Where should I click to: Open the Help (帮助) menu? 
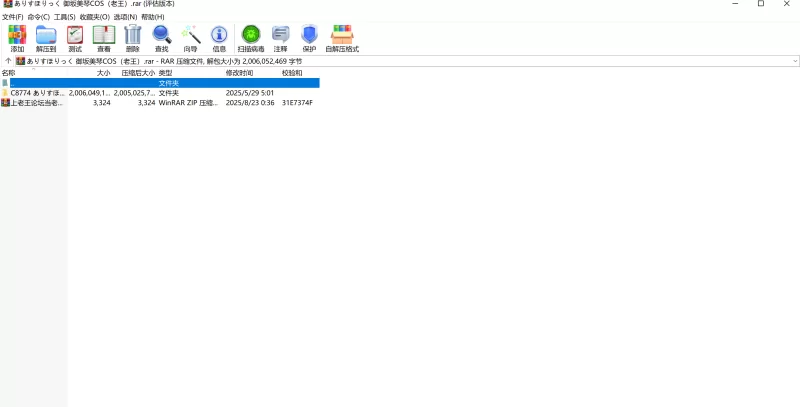pyautogui.click(x=153, y=17)
